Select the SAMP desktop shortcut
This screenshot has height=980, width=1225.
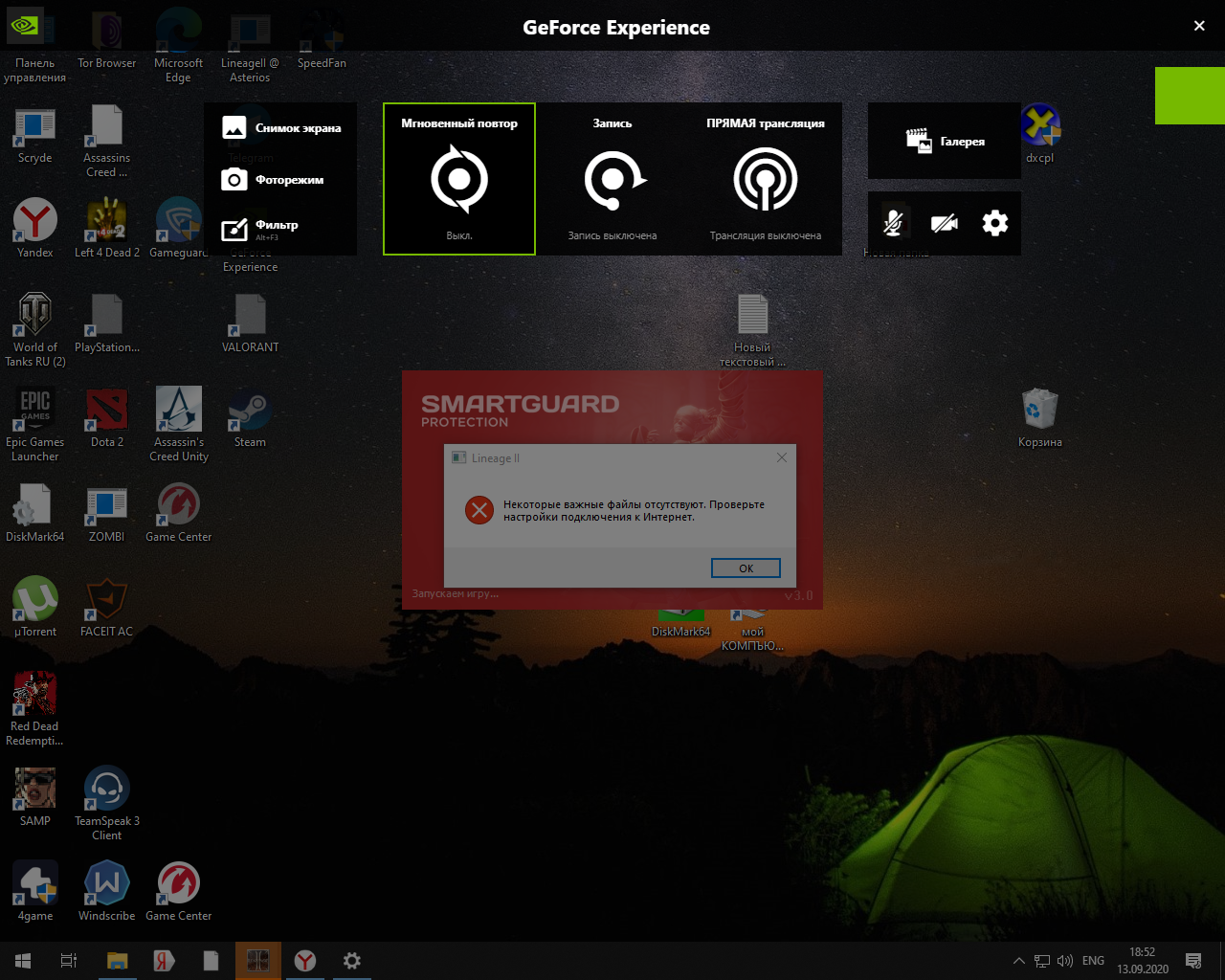click(x=35, y=797)
